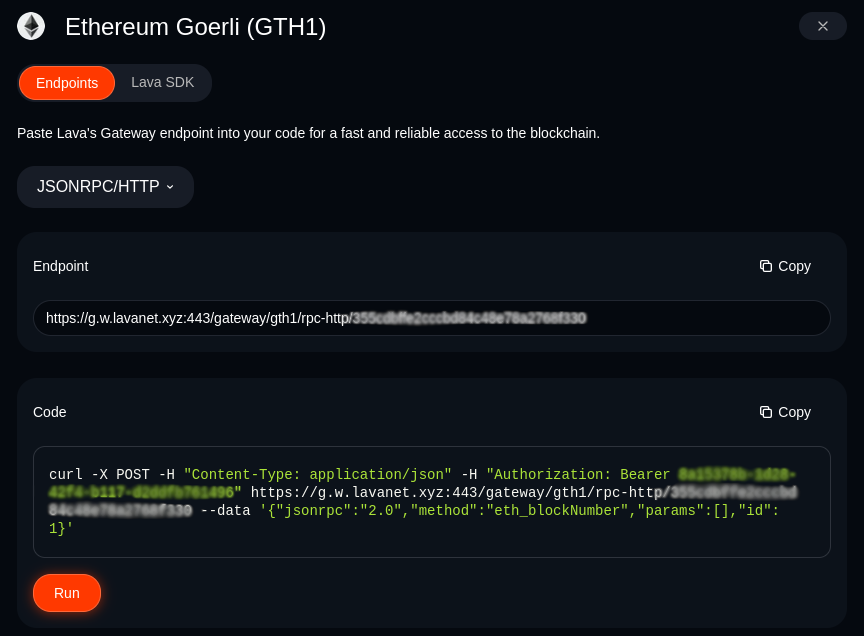Select the endpoint URL input field
This screenshot has width=864, height=636.
click(432, 317)
